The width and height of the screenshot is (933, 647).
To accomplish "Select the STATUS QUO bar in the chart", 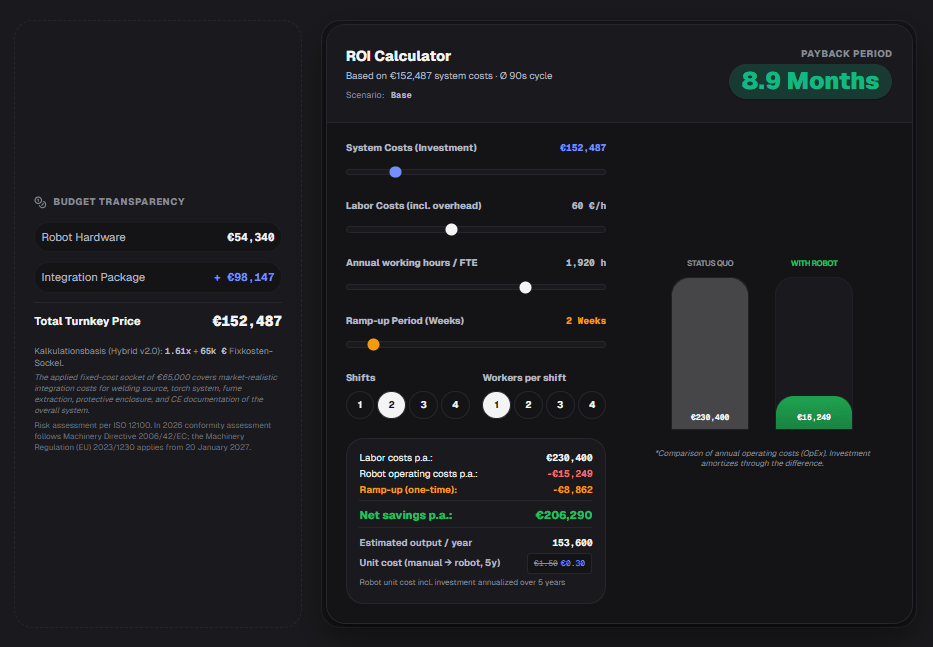I will [709, 350].
